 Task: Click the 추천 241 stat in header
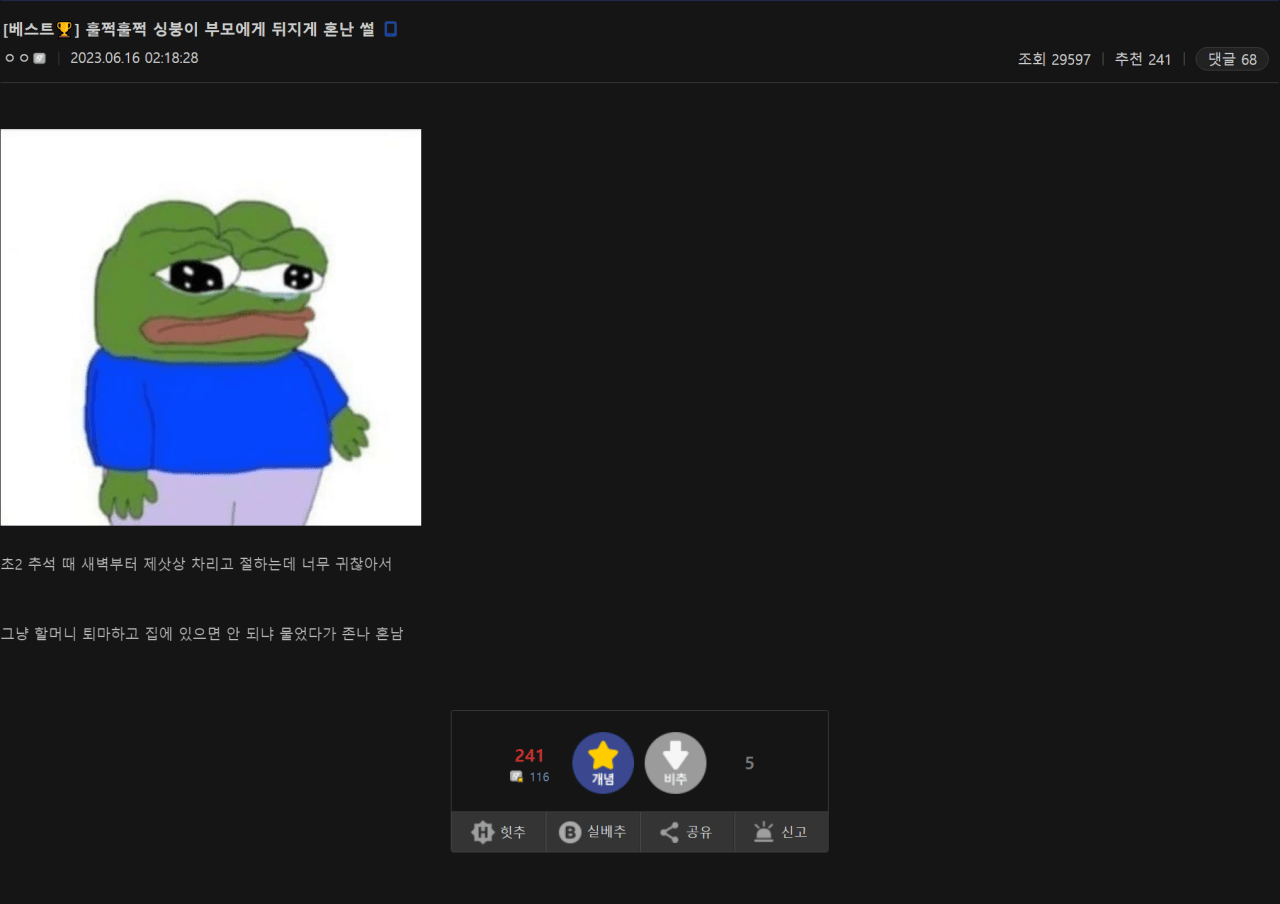click(x=1143, y=59)
